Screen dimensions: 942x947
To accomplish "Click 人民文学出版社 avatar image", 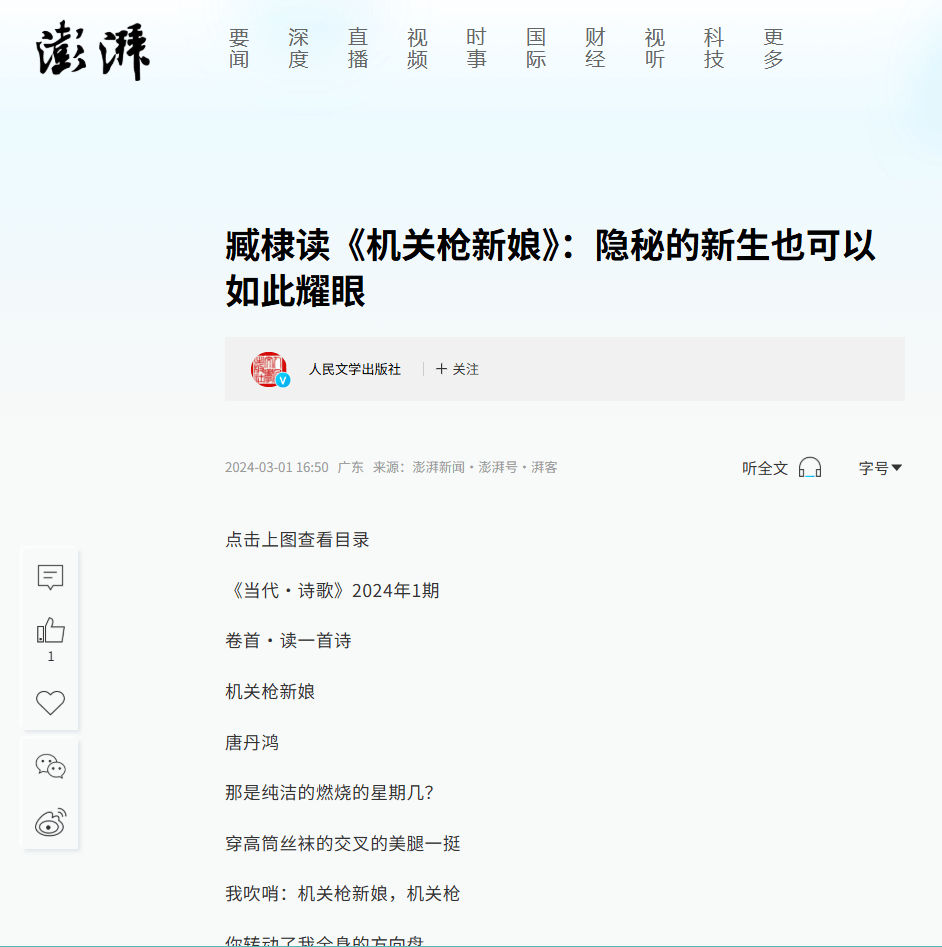I will coord(269,369).
